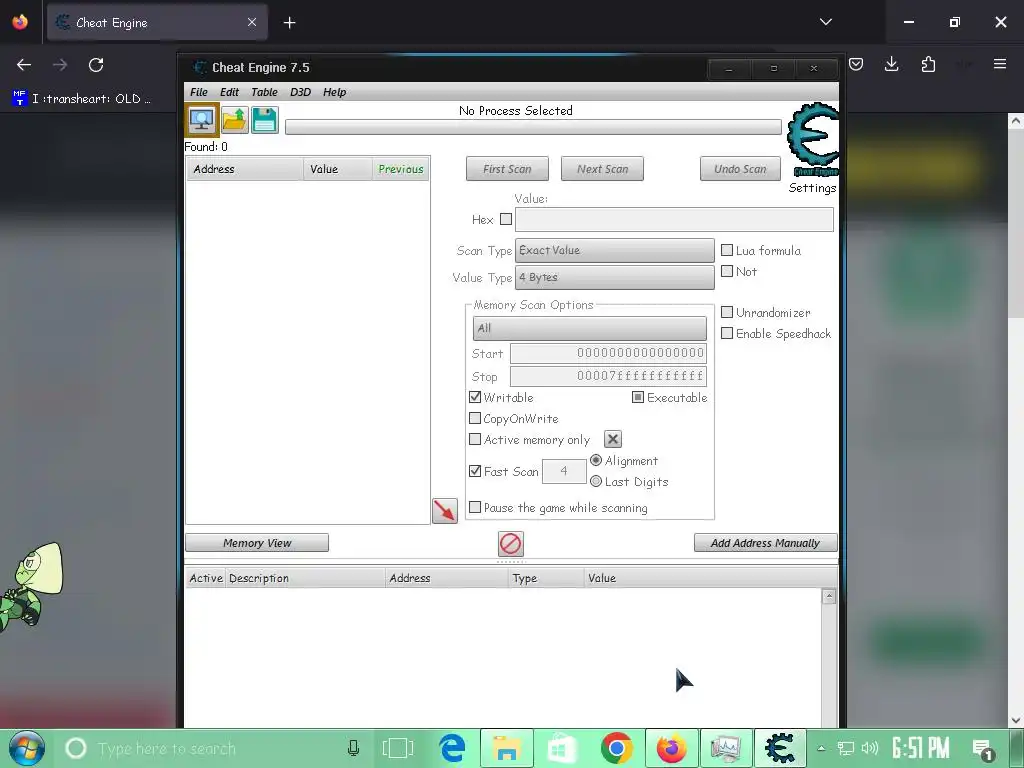Image resolution: width=1024 pixels, height=768 pixels.
Task: Check the CopyOnWrite checkbox
Action: [475, 418]
